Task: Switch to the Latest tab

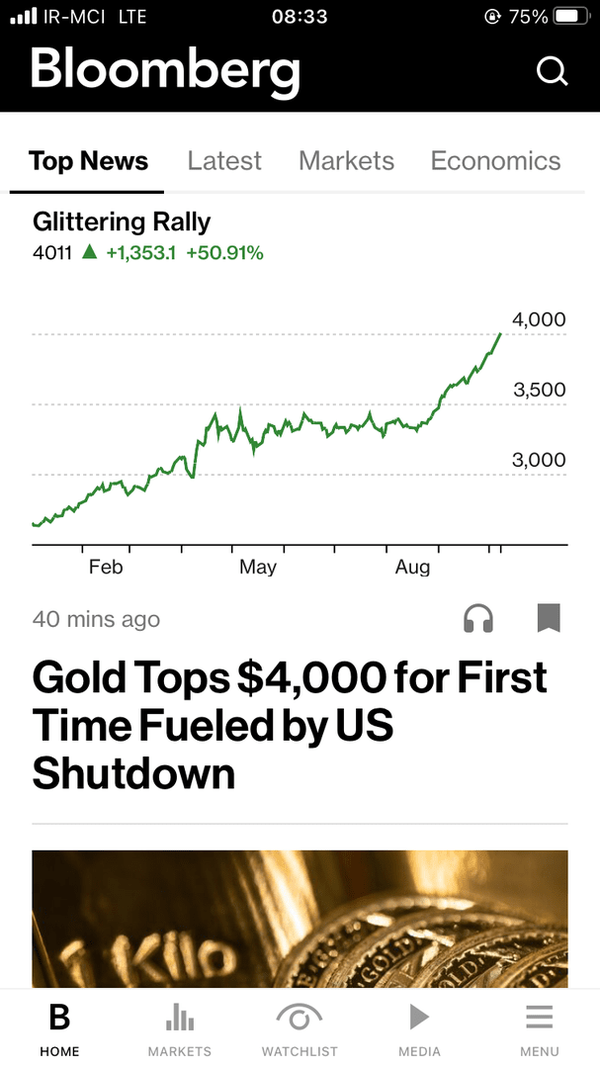Action: click(224, 161)
